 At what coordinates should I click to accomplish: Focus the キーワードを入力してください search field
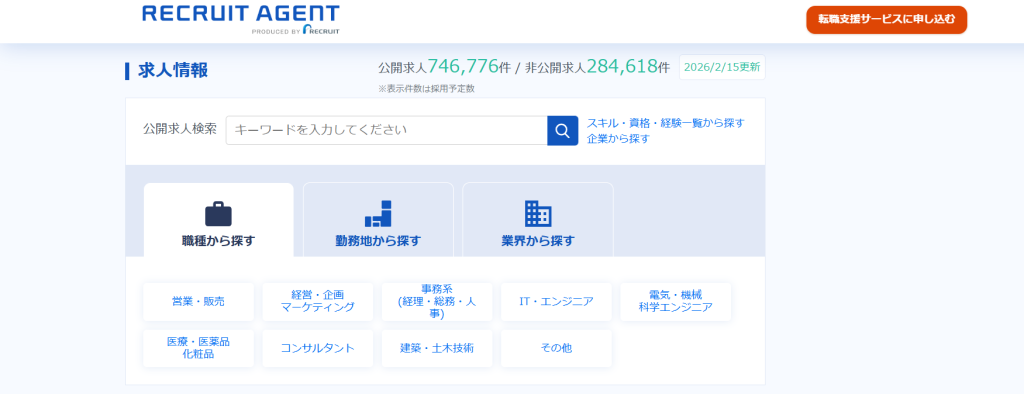coord(387,130)
